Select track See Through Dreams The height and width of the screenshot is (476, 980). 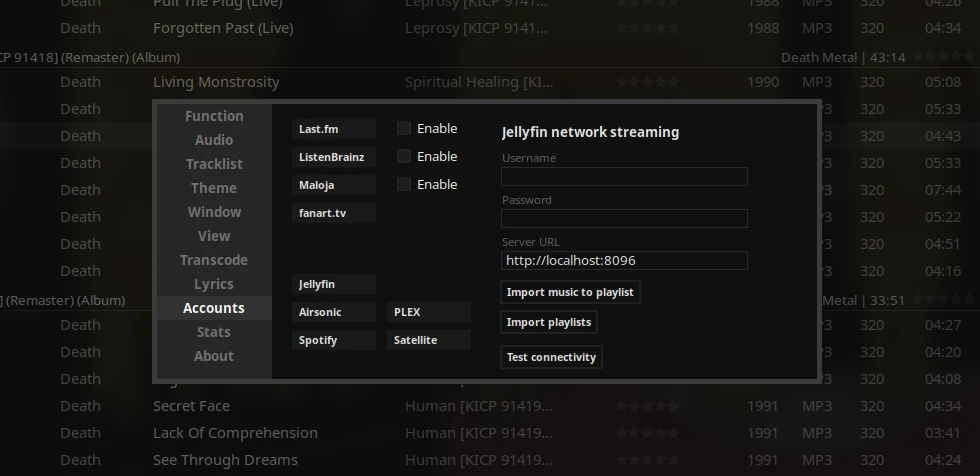coord(225,460)
